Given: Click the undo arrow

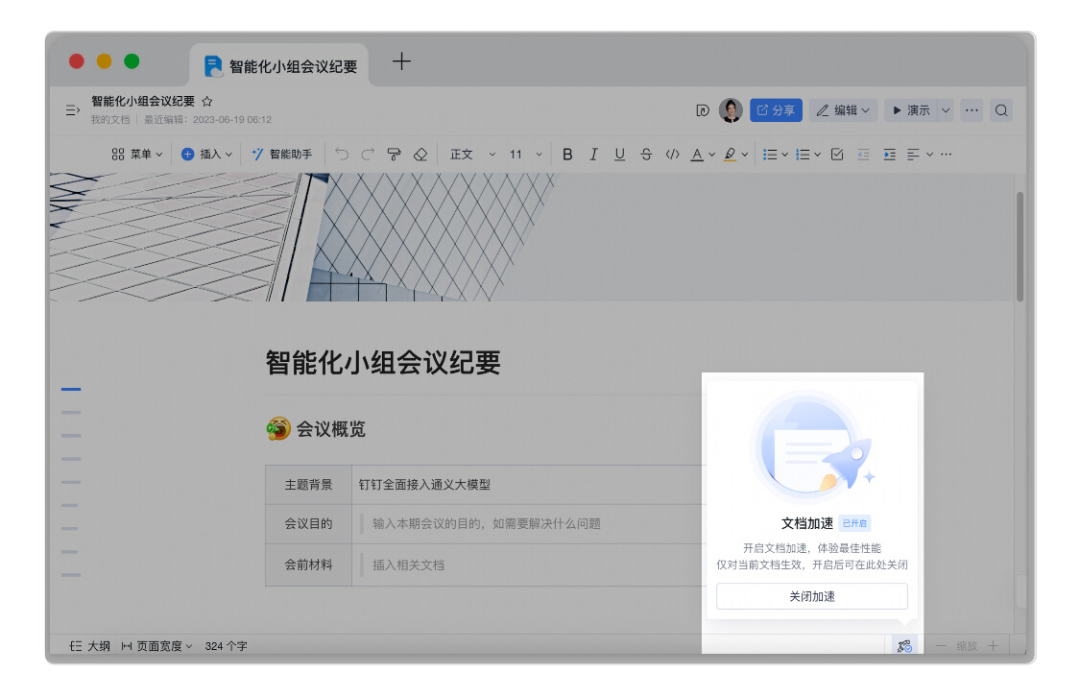Looking at the screenshot, I should [342, 154].
